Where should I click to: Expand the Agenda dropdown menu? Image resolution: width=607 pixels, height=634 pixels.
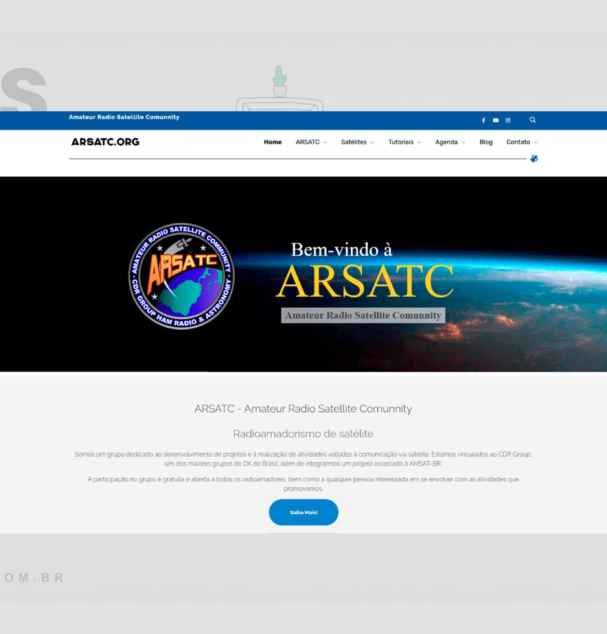pos(450,142)
